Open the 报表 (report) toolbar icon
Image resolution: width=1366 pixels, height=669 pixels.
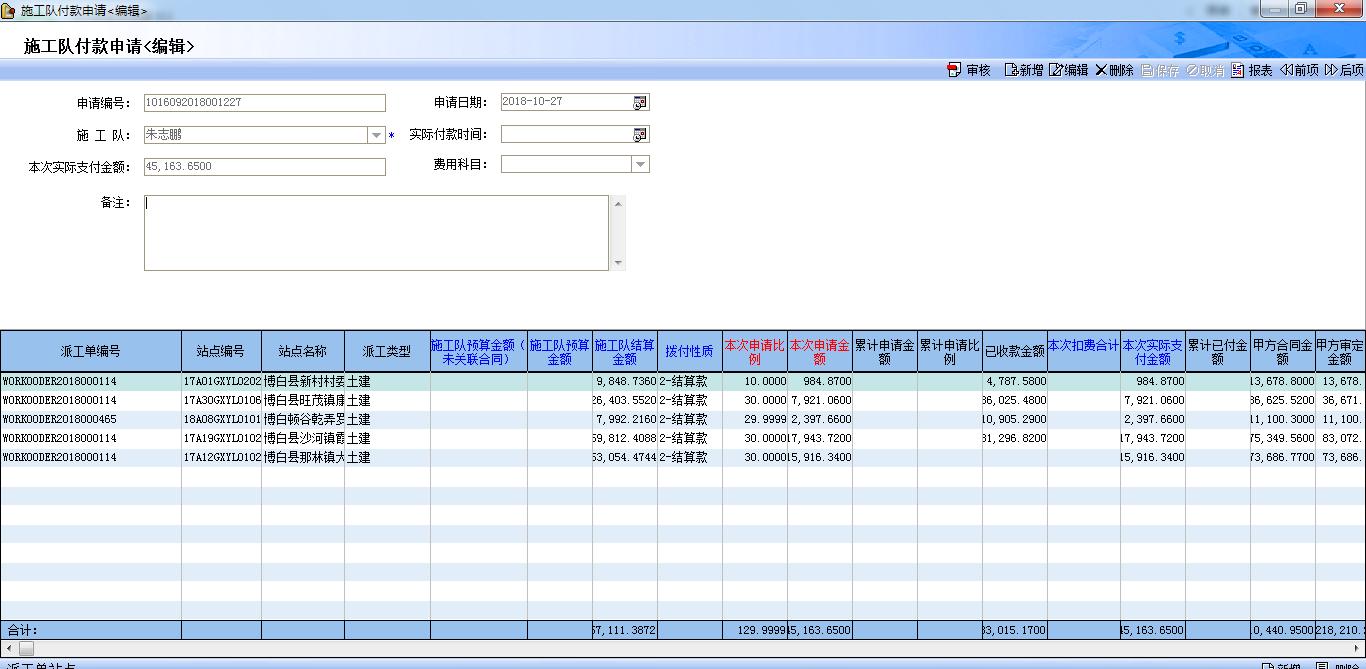(1252, 70)
